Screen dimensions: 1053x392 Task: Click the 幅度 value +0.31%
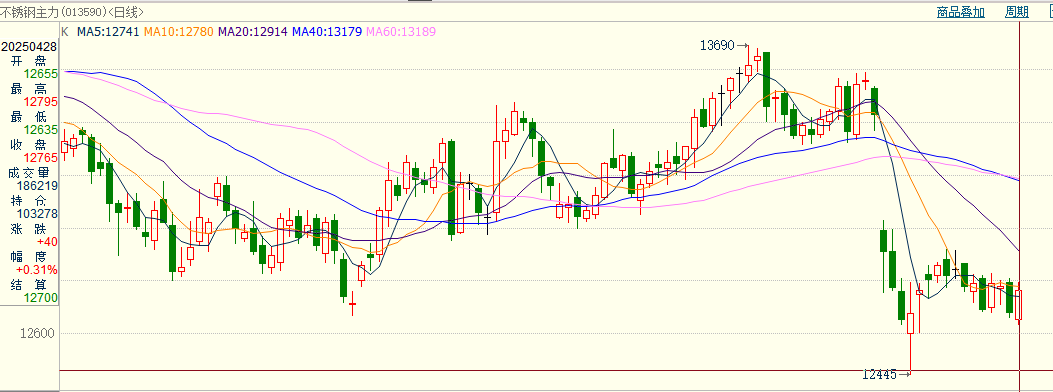(37, 270)
